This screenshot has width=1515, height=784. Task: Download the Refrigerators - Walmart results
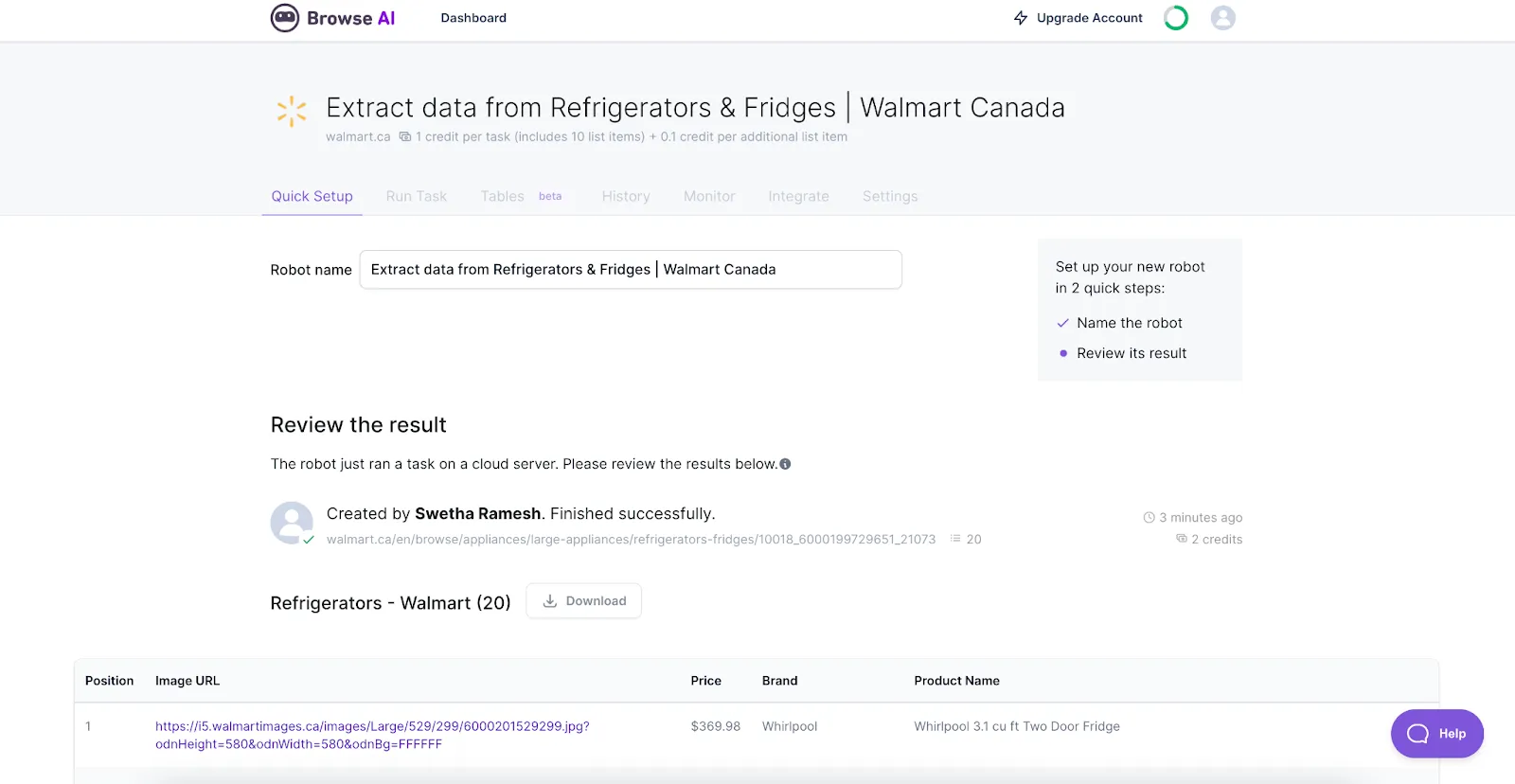[x=584, y=601]
